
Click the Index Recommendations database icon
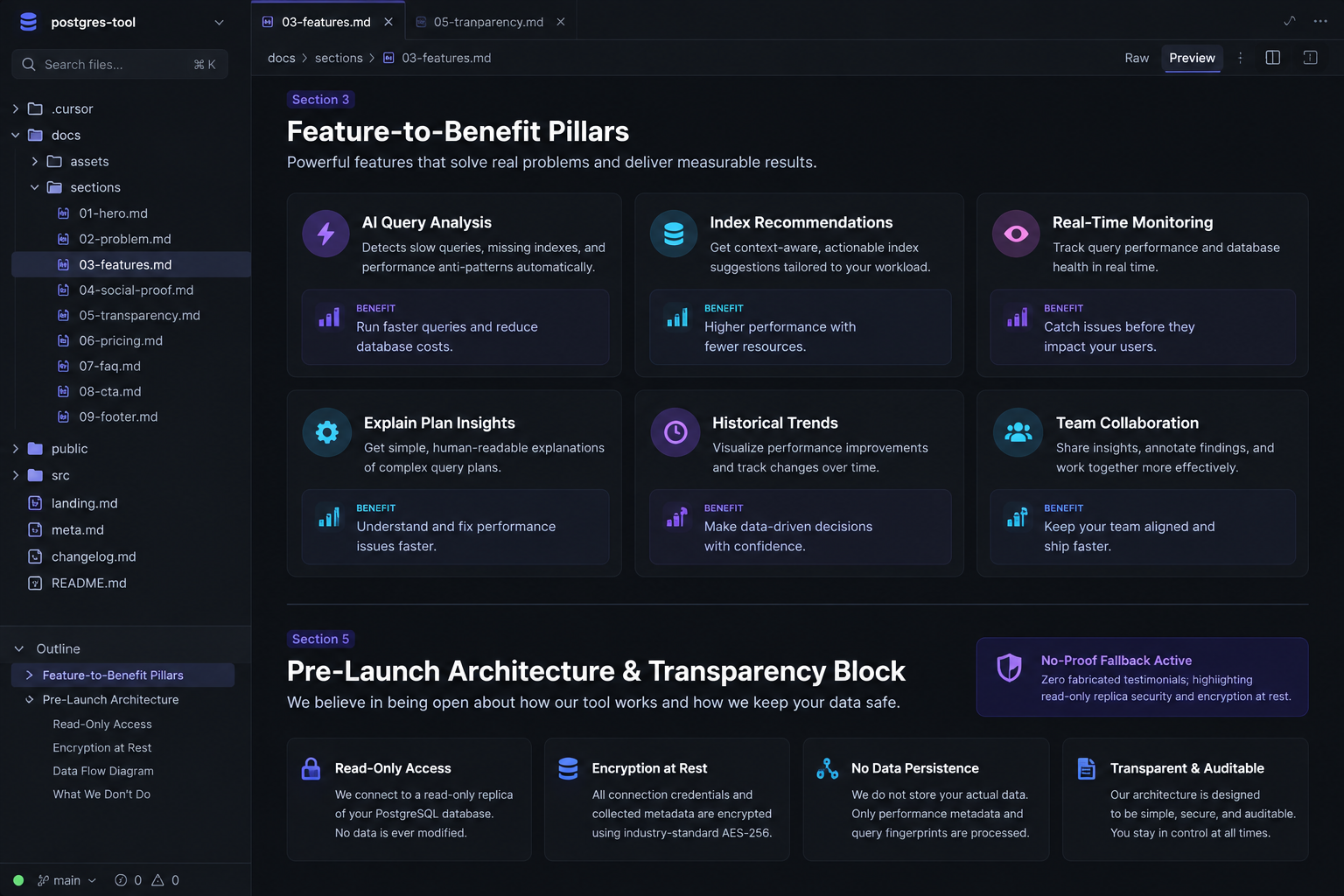(x=674, y=234)
